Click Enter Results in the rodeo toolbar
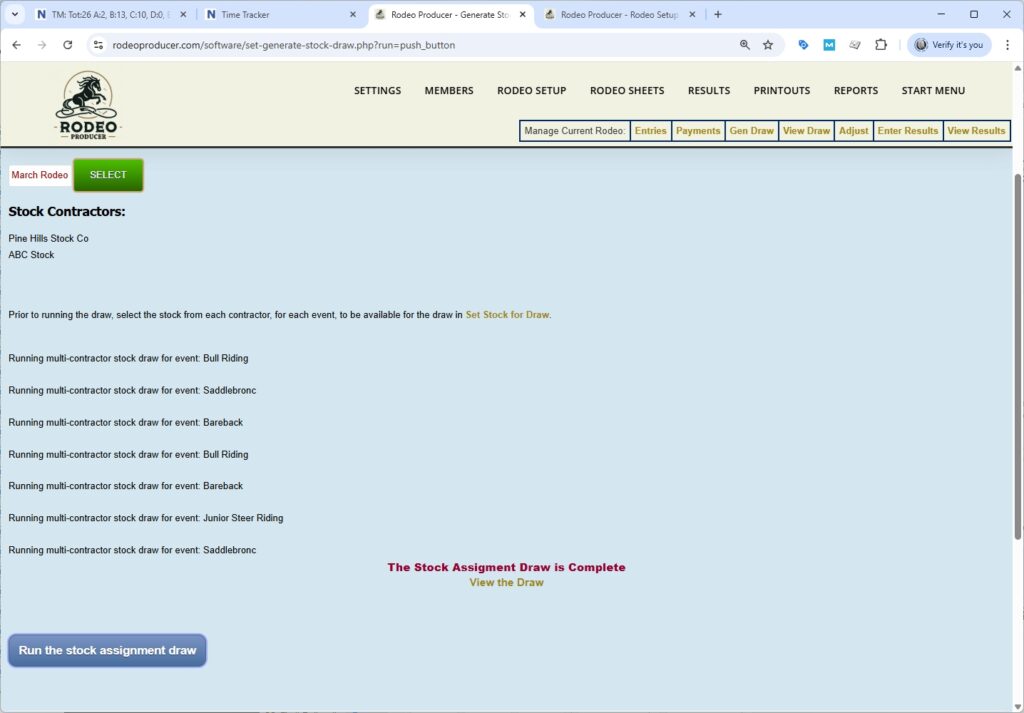 tap(907, 131)
